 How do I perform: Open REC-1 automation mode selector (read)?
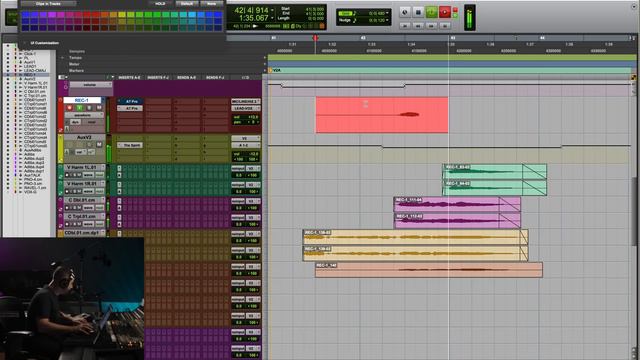[x=91, y=122]
